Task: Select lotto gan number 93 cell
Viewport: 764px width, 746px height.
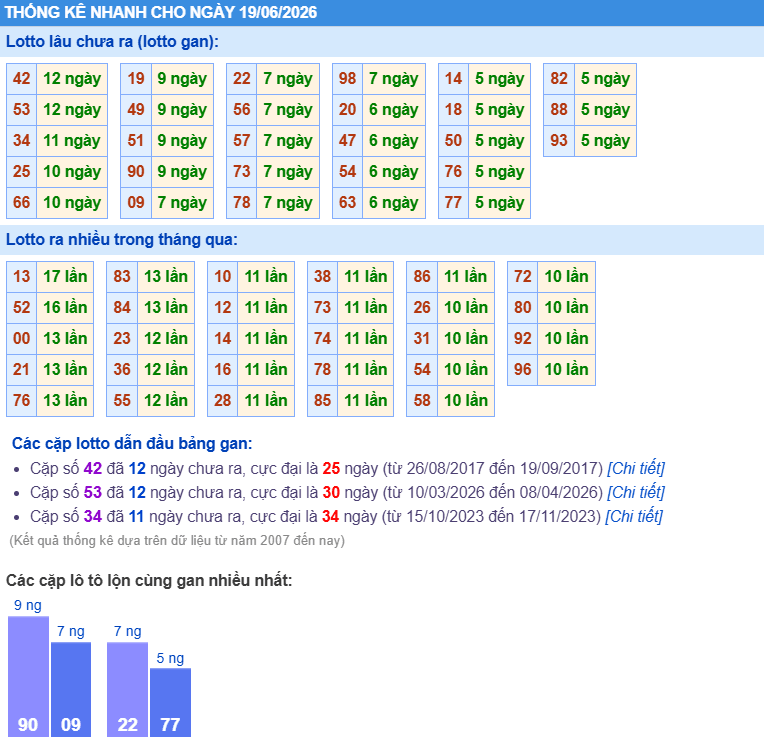Action: click(x=559, y=141)
